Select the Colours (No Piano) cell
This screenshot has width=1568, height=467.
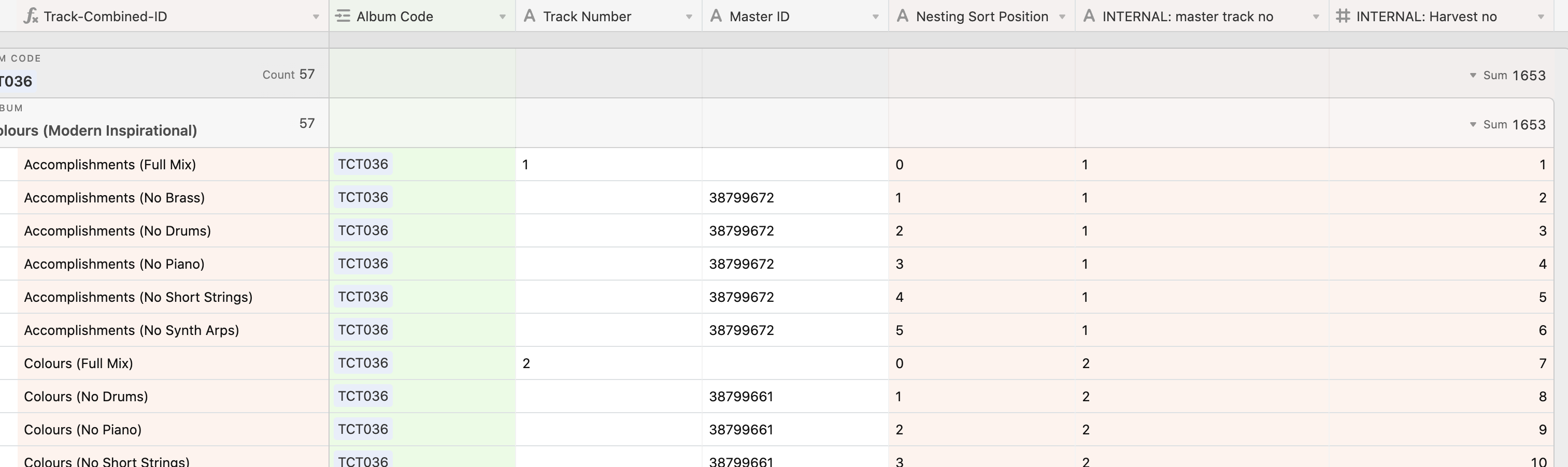pyautogui.click(x=173, y=429)
